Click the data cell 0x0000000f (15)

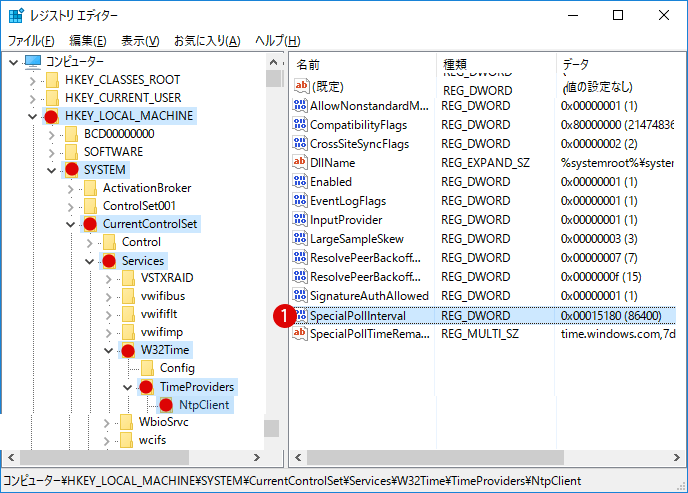click(601, 277)
